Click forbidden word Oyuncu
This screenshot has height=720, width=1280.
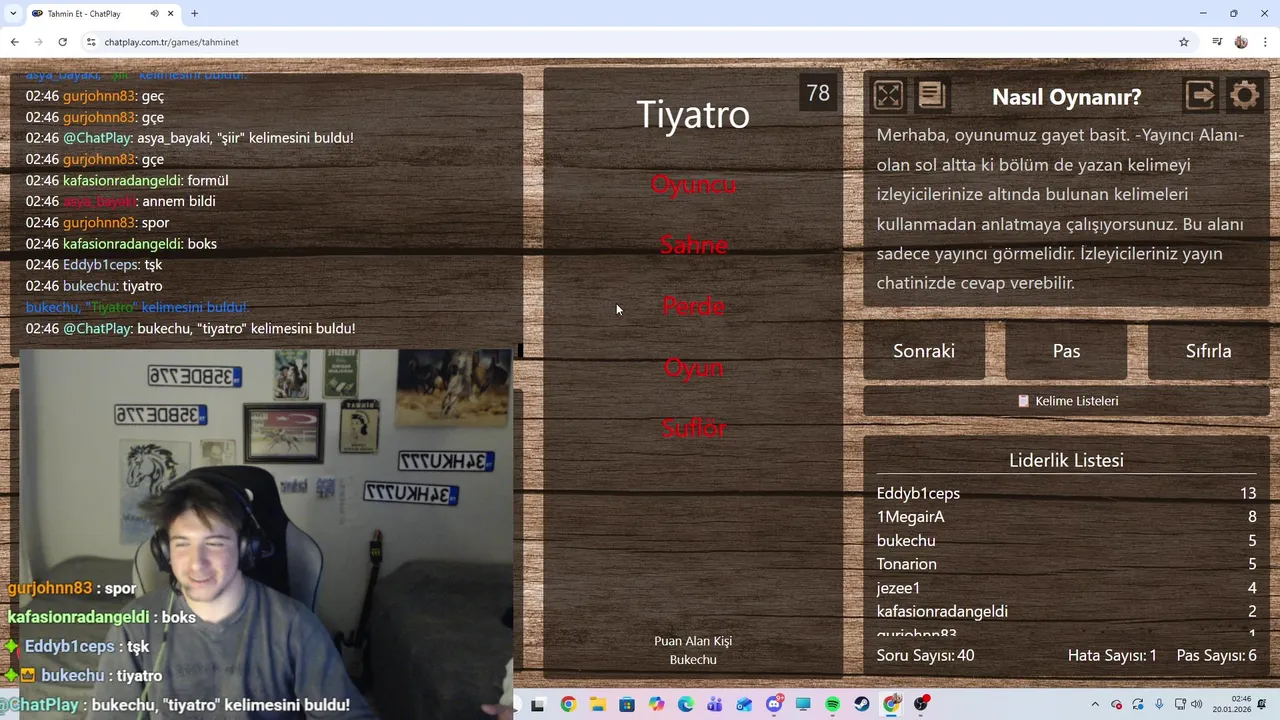[693, 184]
